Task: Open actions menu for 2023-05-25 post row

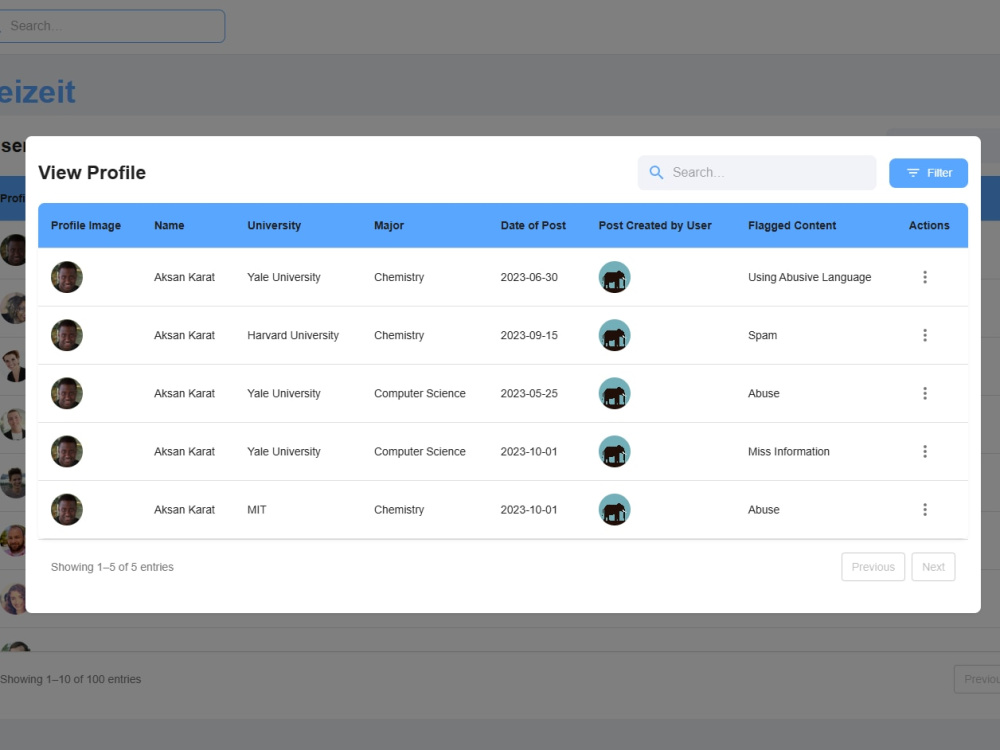Action: pos(925,393)
